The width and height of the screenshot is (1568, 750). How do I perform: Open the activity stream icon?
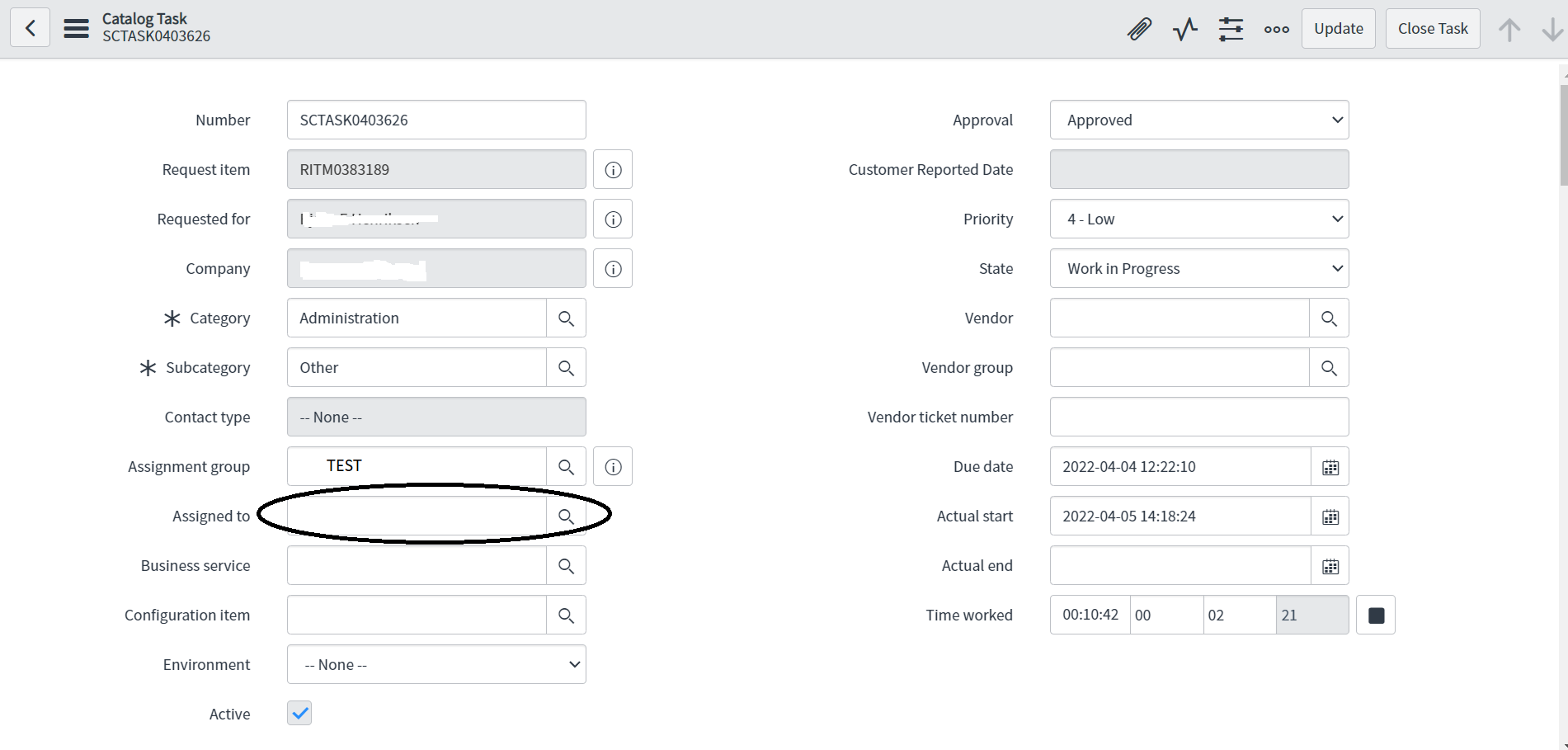(x=1184, y=28)
